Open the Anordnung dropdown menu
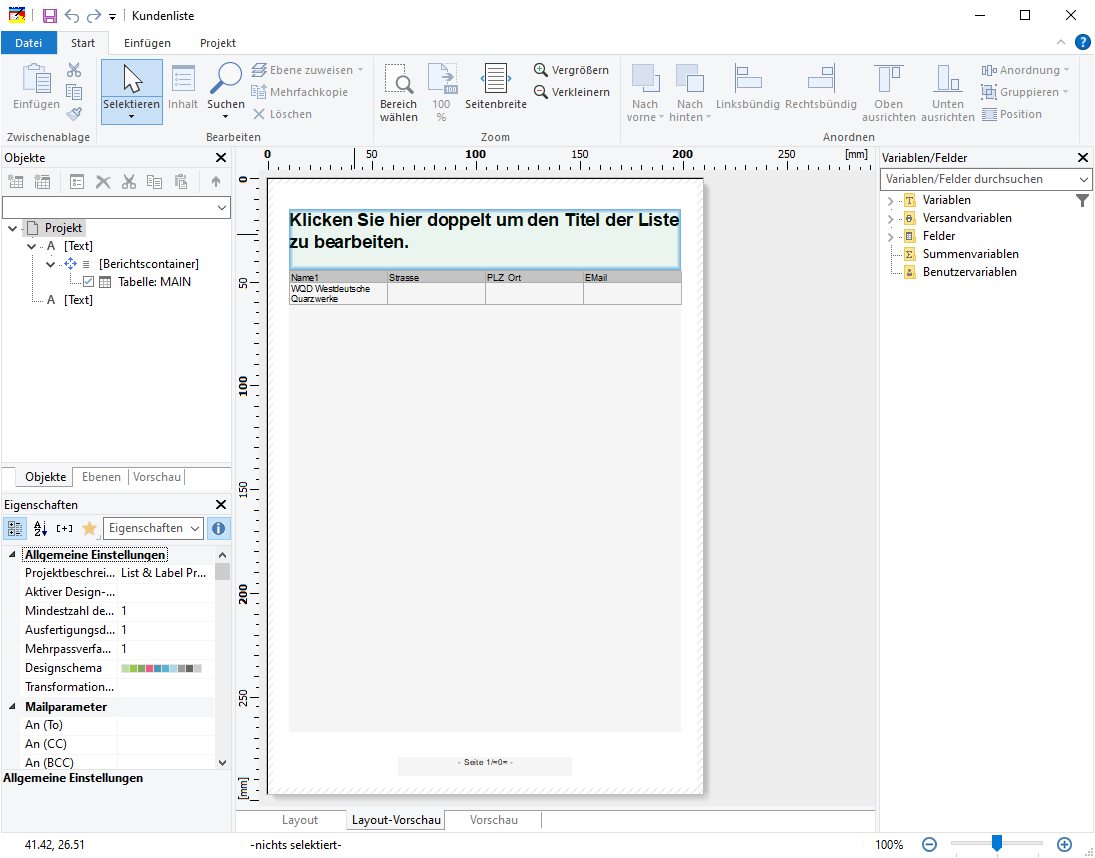The image size is (1095, 858). click(x=1025, y=70)
